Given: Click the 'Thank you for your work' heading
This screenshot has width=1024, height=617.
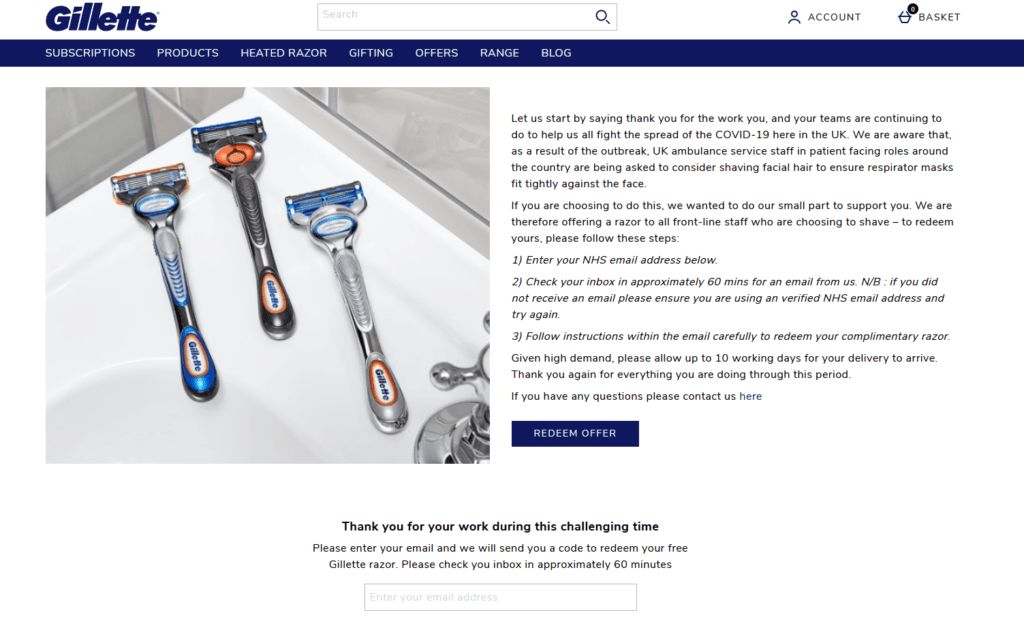Looking at the screenshot, I should [x=500, y=526].
